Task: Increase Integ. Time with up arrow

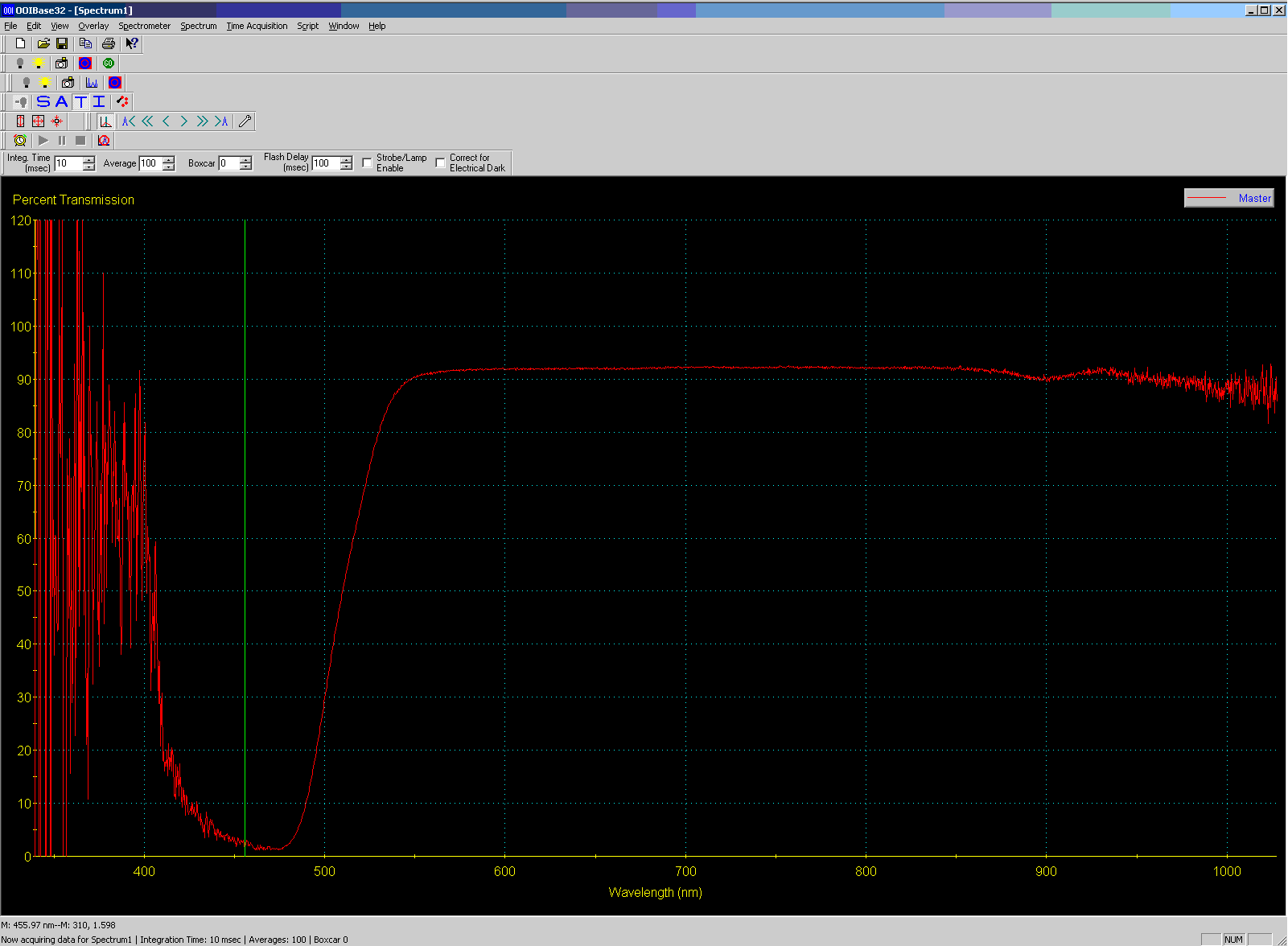Action: tap(88, 159)
